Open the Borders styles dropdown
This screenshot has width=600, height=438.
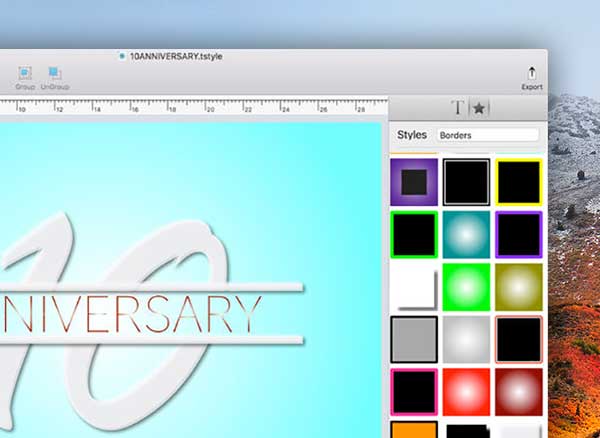[488, 135]
